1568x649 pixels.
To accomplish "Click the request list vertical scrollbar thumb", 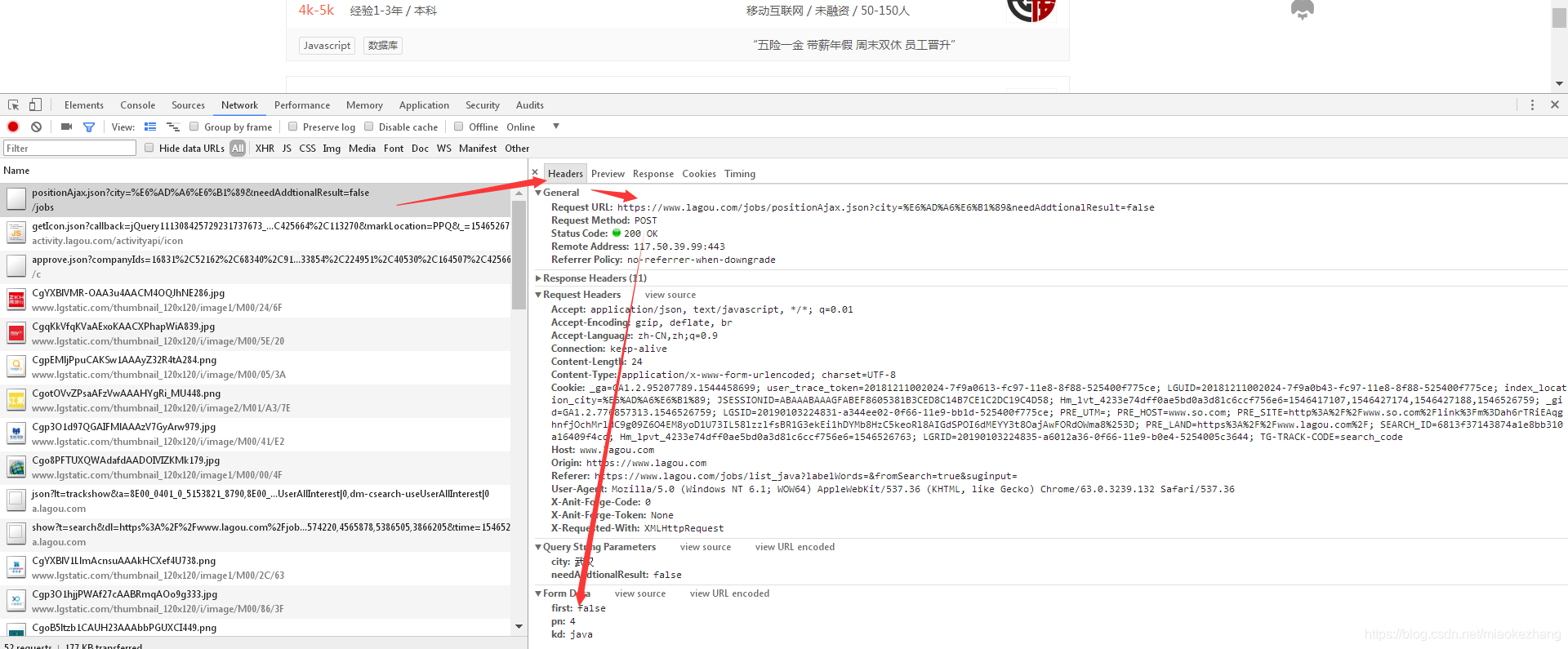I will pyautogui.click(x=519, y=256).
